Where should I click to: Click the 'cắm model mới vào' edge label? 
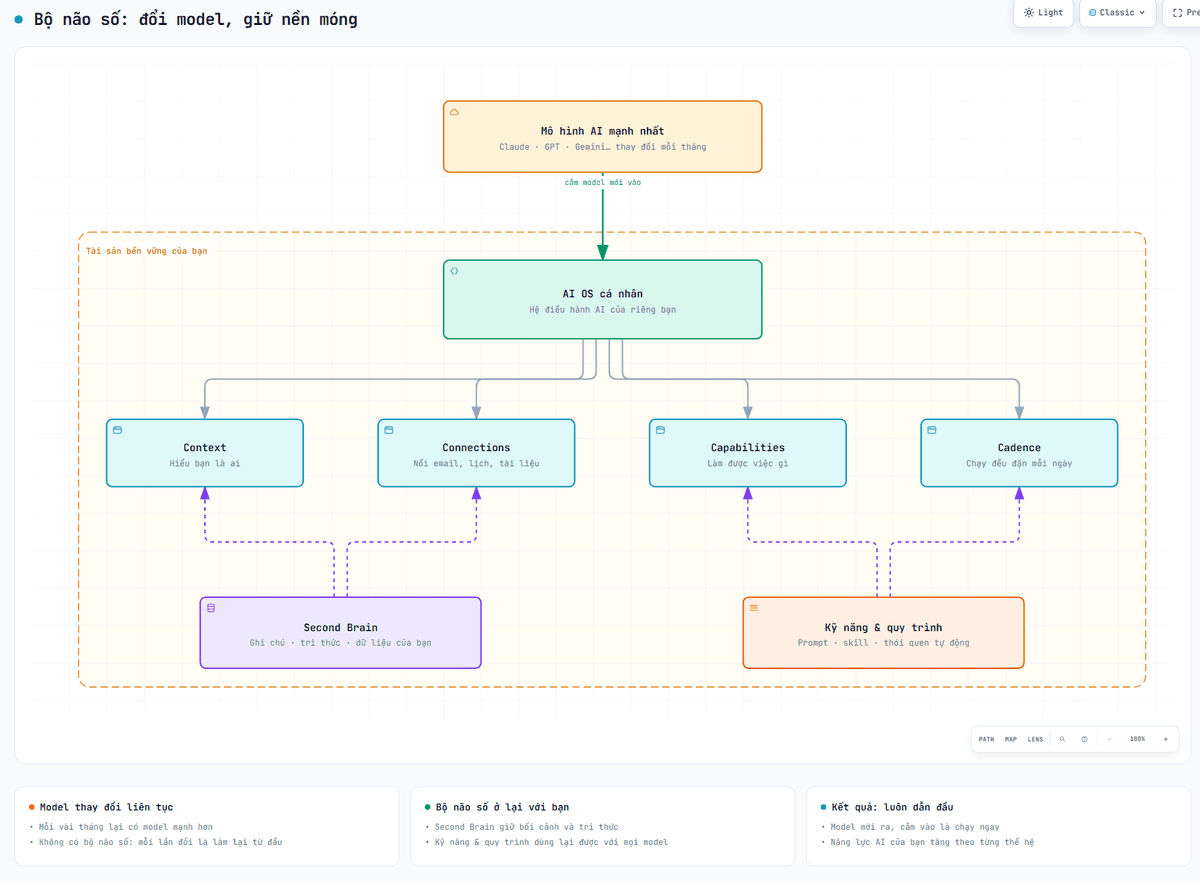pos(603,182)
